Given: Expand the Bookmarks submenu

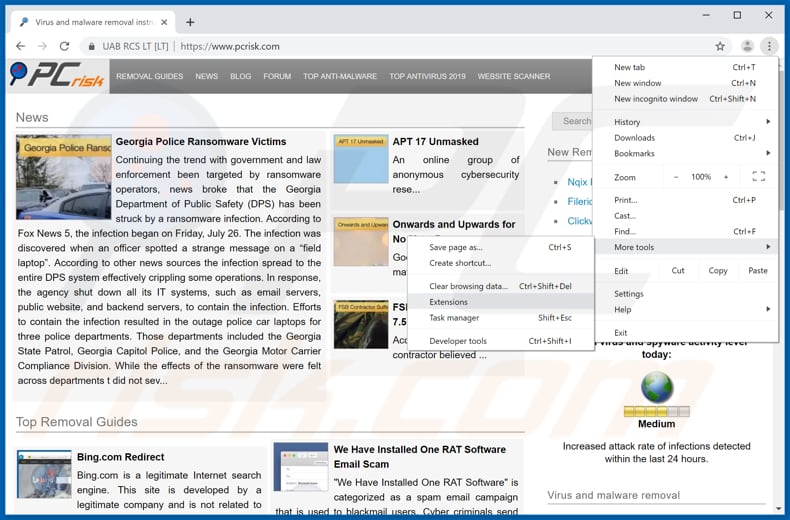Looking at the screenshot, I should point(690,153).
